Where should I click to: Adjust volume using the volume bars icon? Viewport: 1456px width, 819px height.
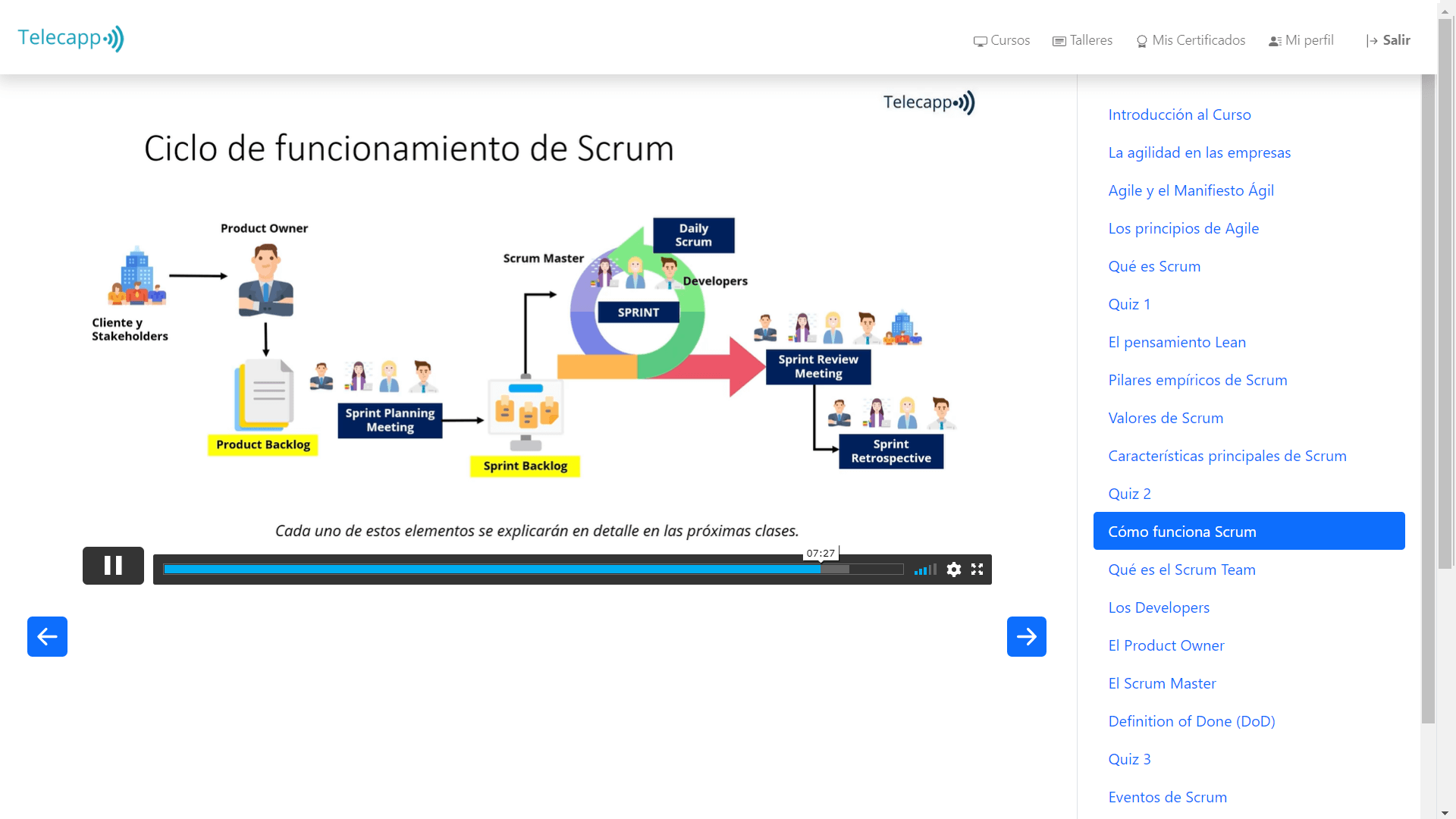(925, 570)
